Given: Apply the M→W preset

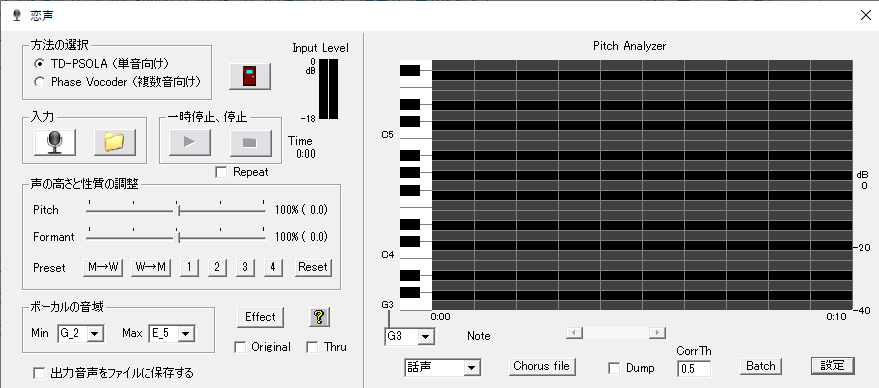Looking at the screenshot, I should coord(103,267).
